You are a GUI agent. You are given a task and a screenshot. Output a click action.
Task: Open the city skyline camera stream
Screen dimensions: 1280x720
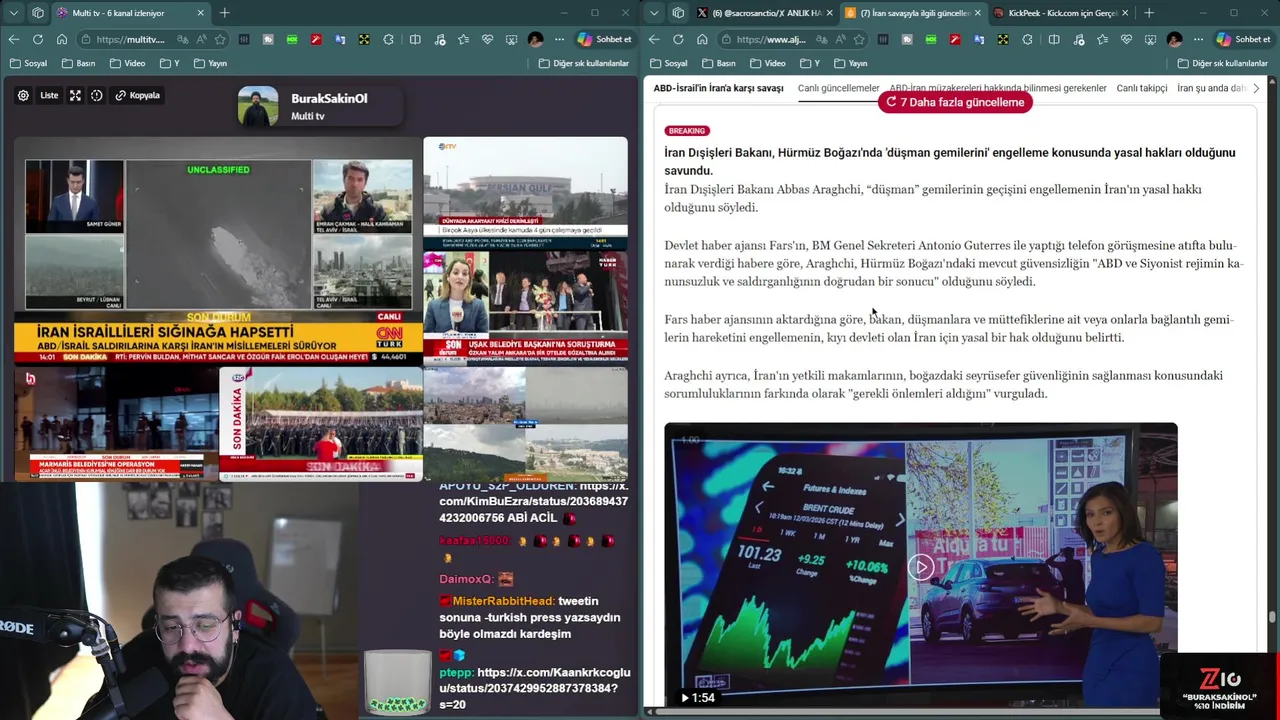(525, 423)
